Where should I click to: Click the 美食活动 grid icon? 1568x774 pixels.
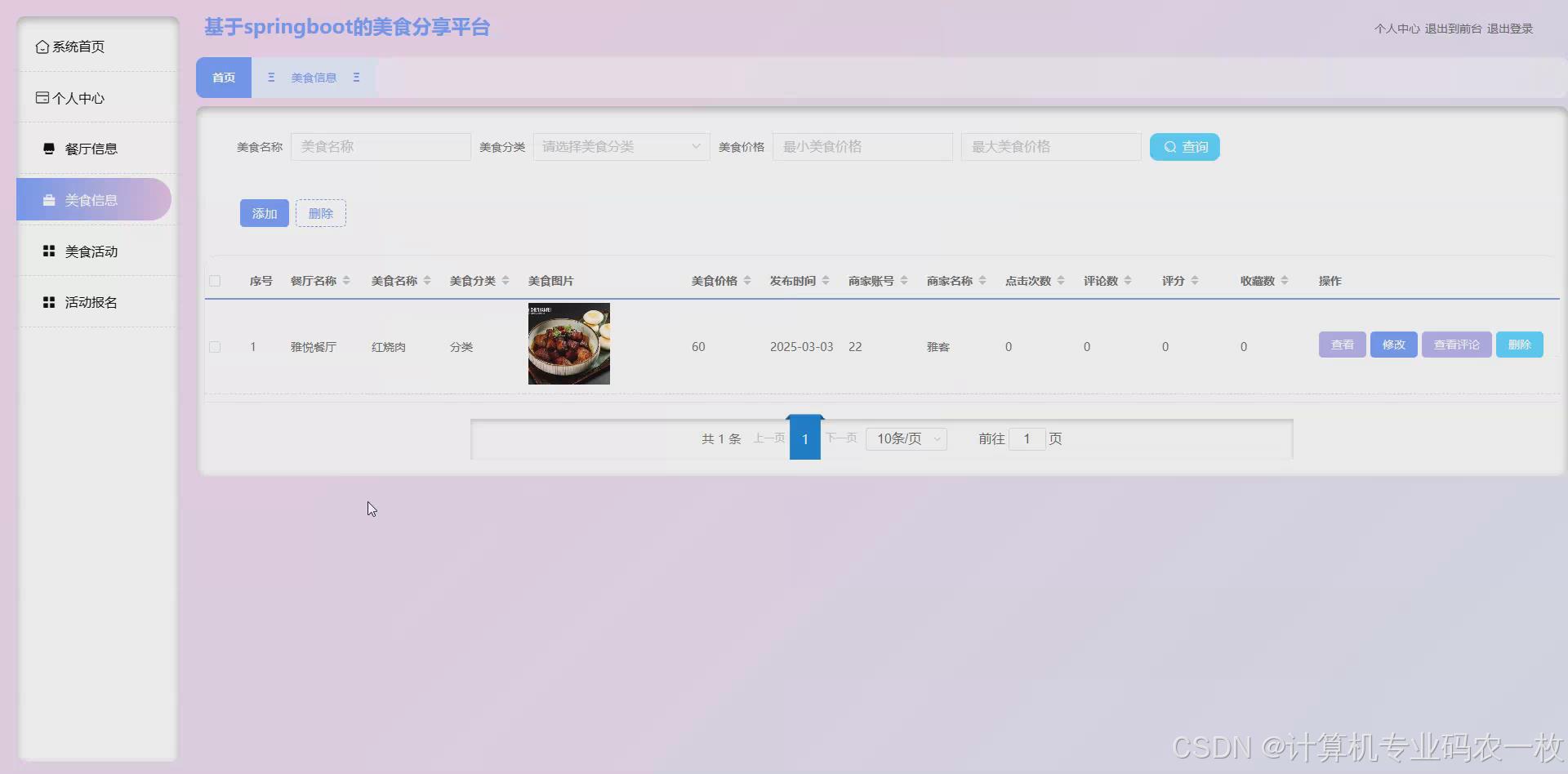coord(48,251)
